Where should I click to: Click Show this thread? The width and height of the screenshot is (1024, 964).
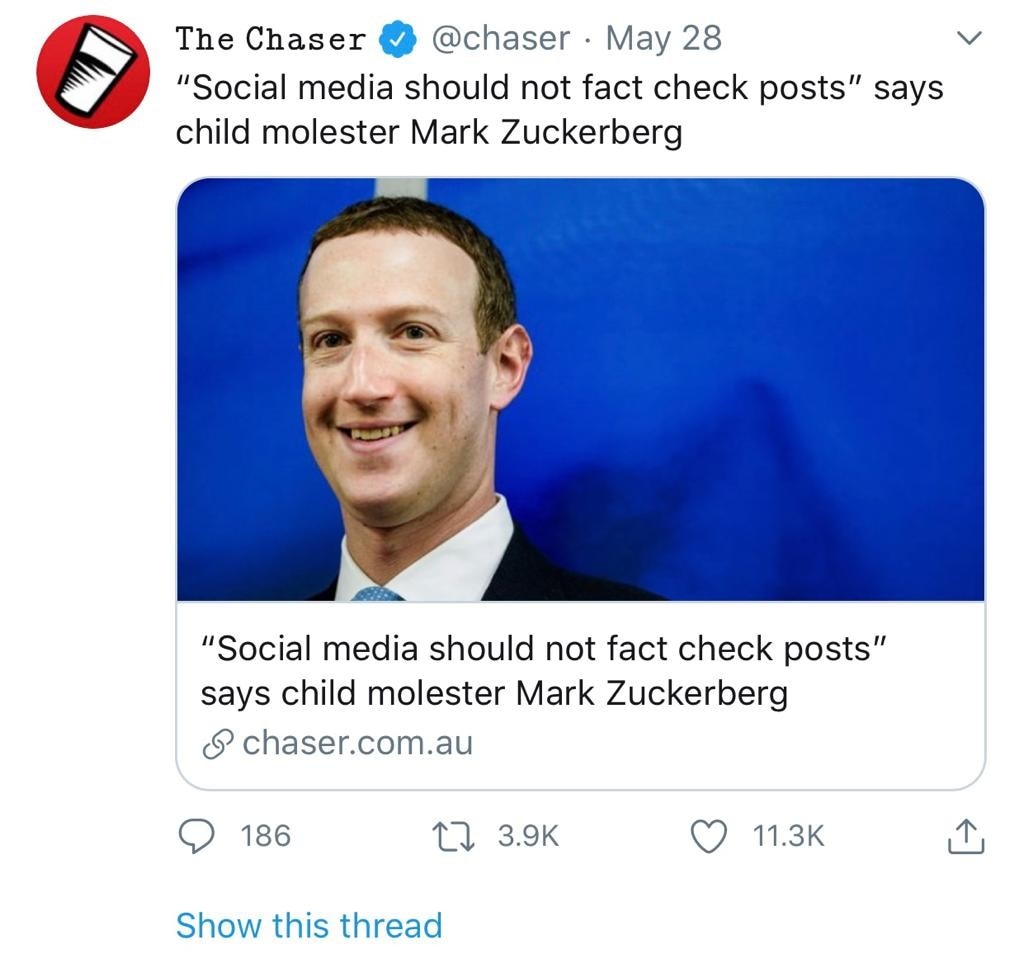(x=308, y=925)
